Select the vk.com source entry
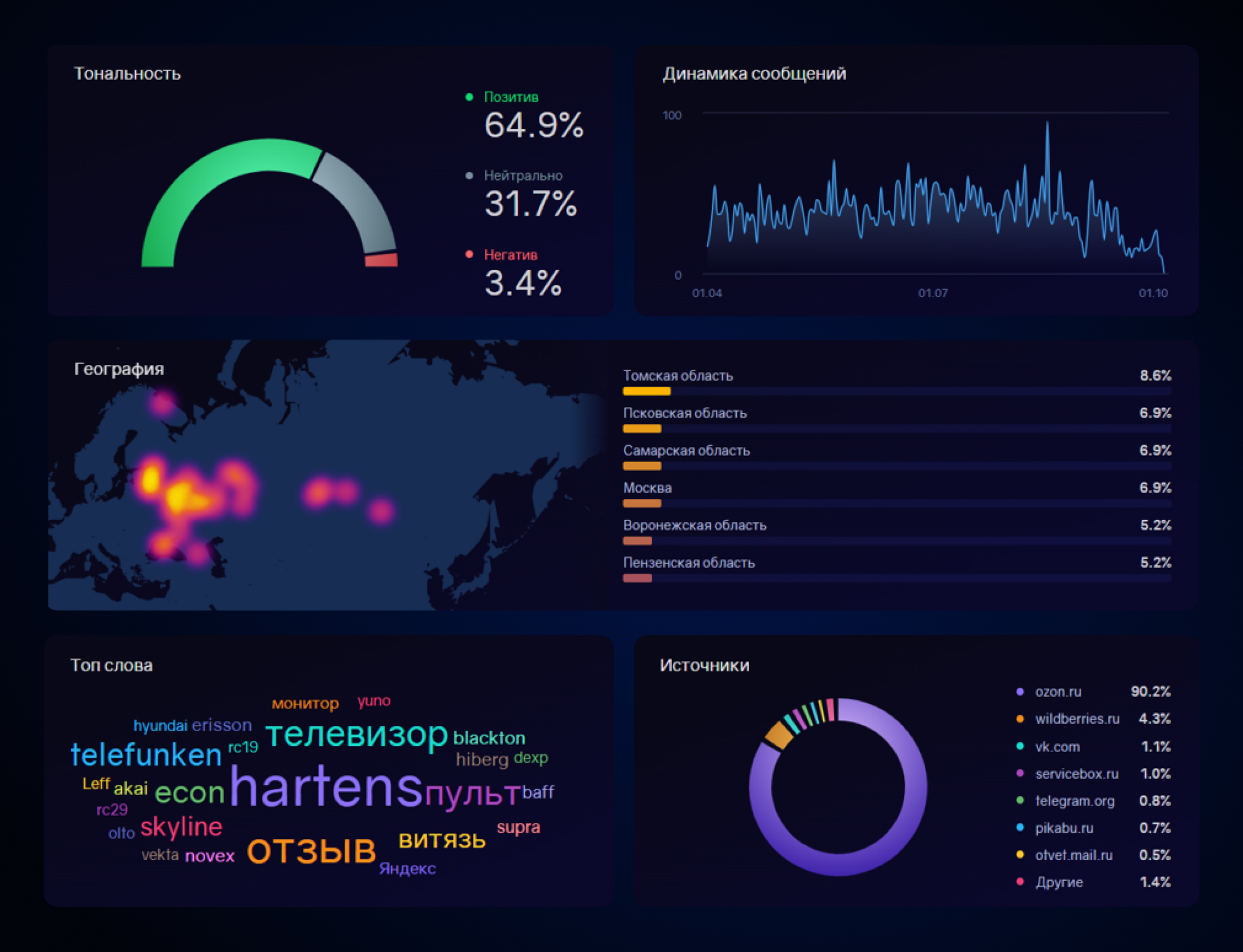Image resolution: width=1243 pixels, height=952 pixels. click(1093, 747)
